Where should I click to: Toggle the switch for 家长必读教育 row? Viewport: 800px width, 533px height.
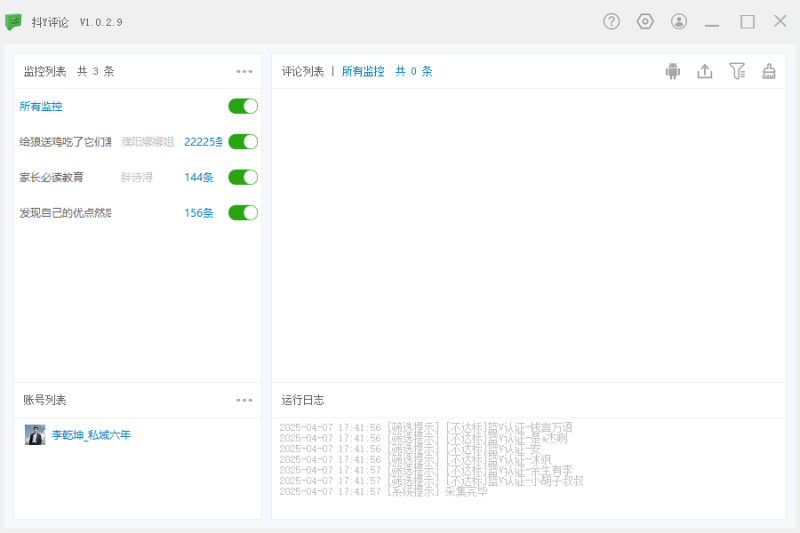pyautogui.click(x=243, y=177)
